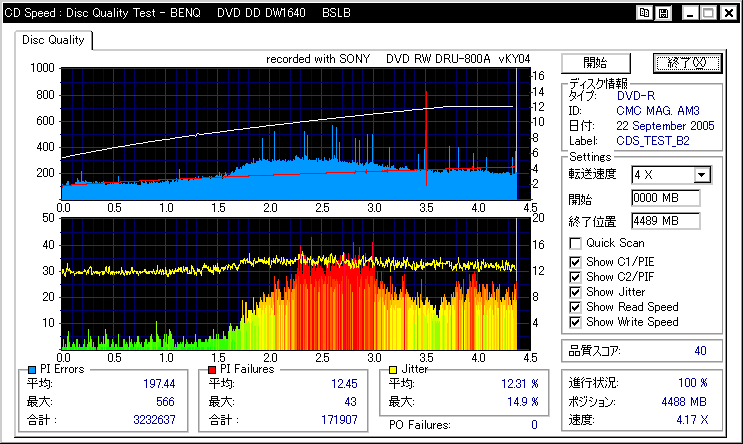Enable the Quick Scan checkbox
Viewport: 743px width, 444px height.
pos(575,244)
